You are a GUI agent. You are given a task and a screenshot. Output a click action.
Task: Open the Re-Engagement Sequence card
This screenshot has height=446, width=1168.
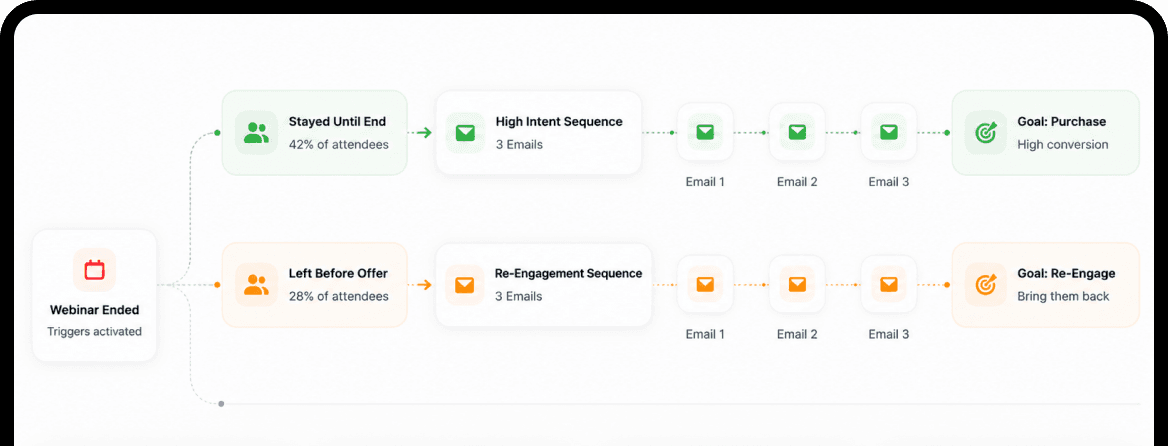click(x=544, y=284)
